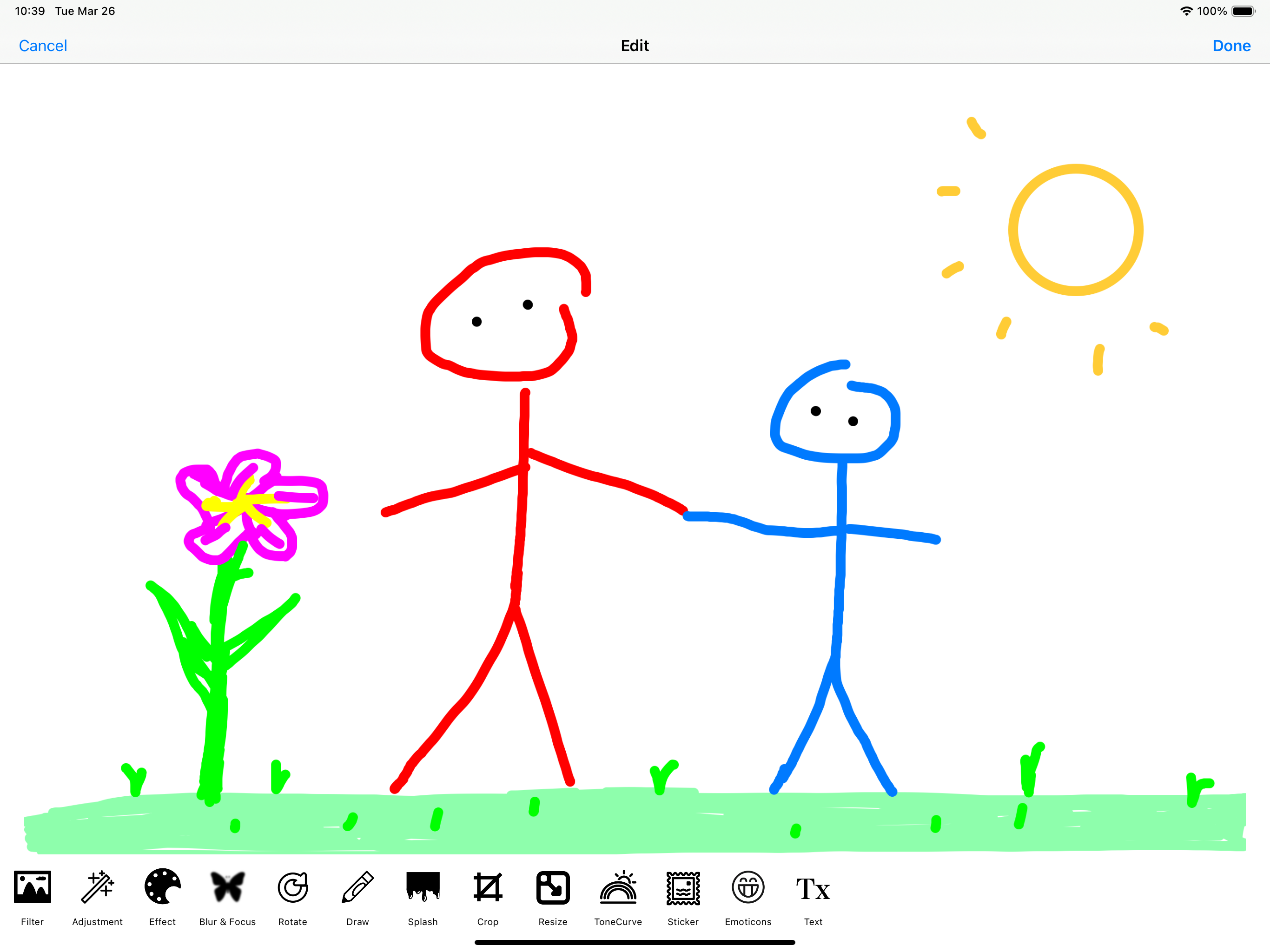Tap the 10:39 clock in status bar
This screenshot has height=952, width=1270.
pyautogui.click(x=30, y=11)
